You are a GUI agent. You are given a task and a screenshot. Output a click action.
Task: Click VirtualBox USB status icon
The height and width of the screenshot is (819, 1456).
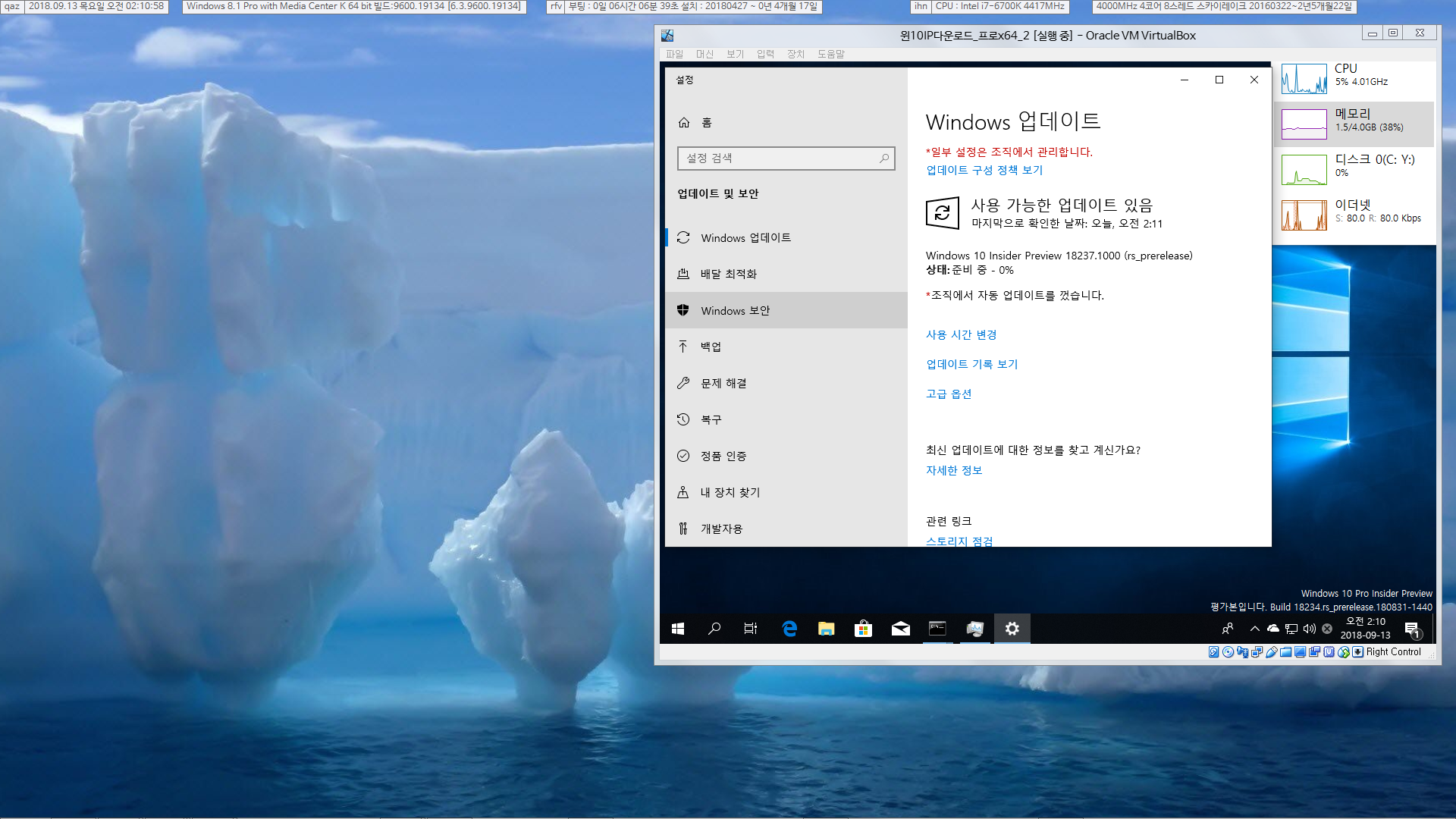tap(1272, 652)
